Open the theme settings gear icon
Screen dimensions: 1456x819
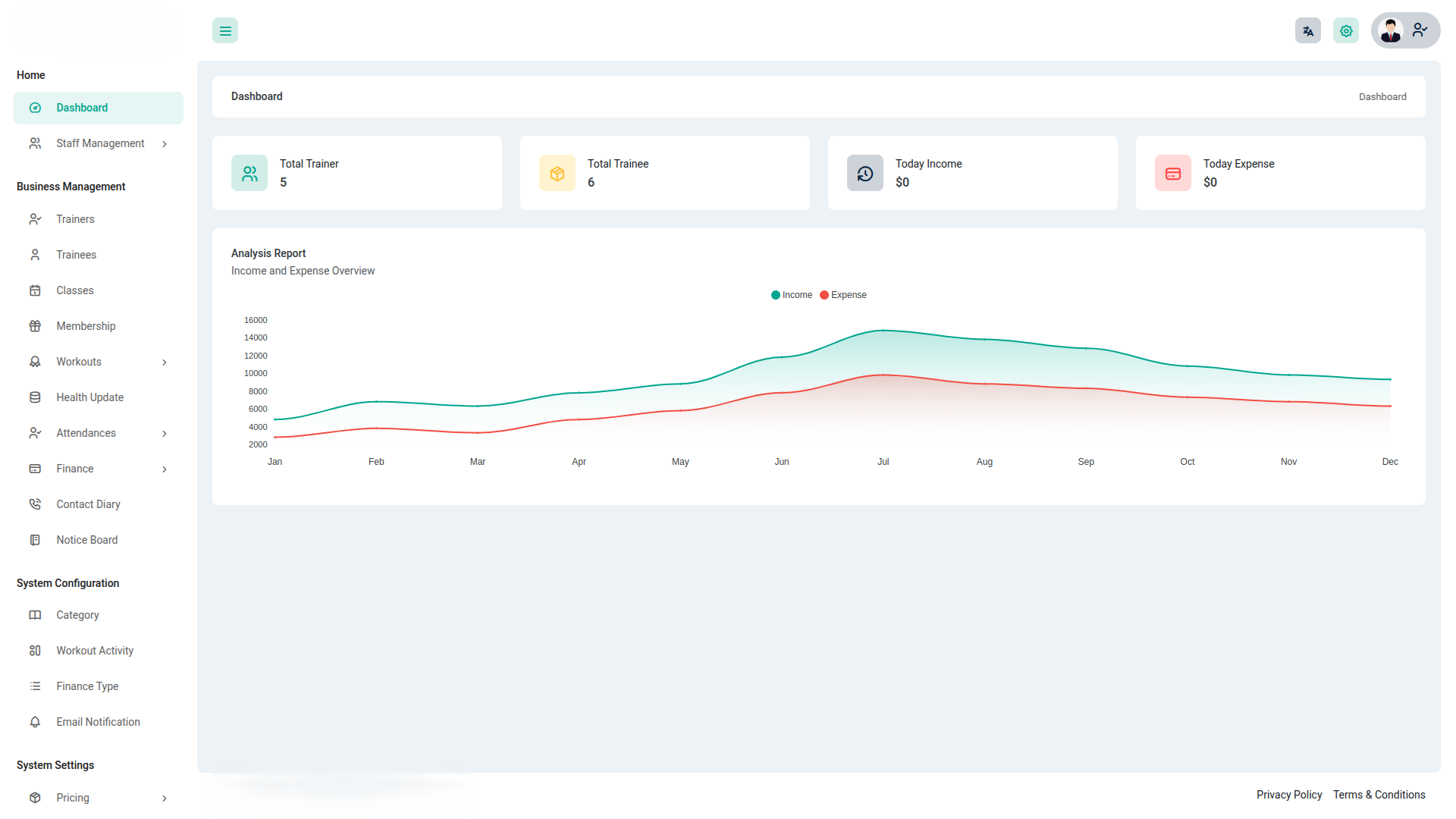click(1345, 31)
